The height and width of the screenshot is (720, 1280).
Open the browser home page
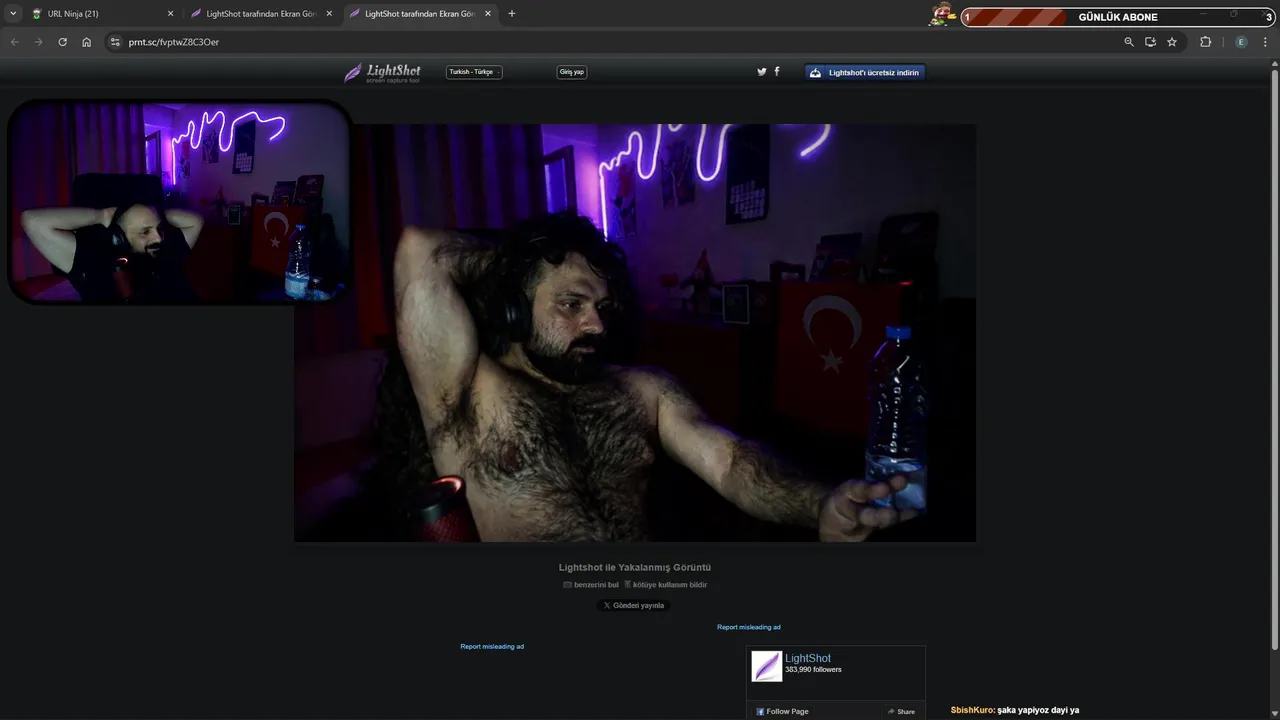coord(86,42)
